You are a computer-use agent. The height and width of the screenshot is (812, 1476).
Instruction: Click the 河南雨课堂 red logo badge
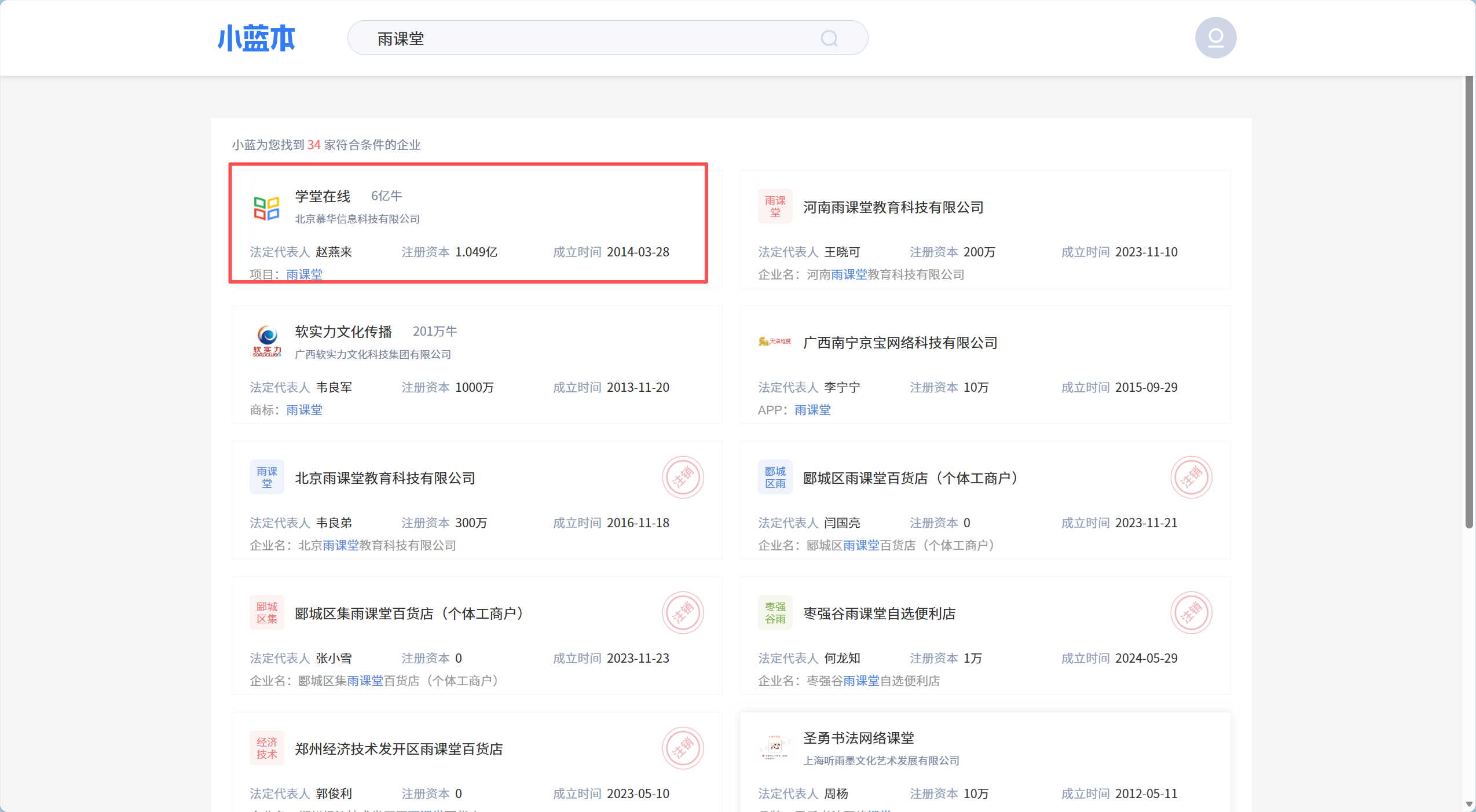[x=775, y=207]
